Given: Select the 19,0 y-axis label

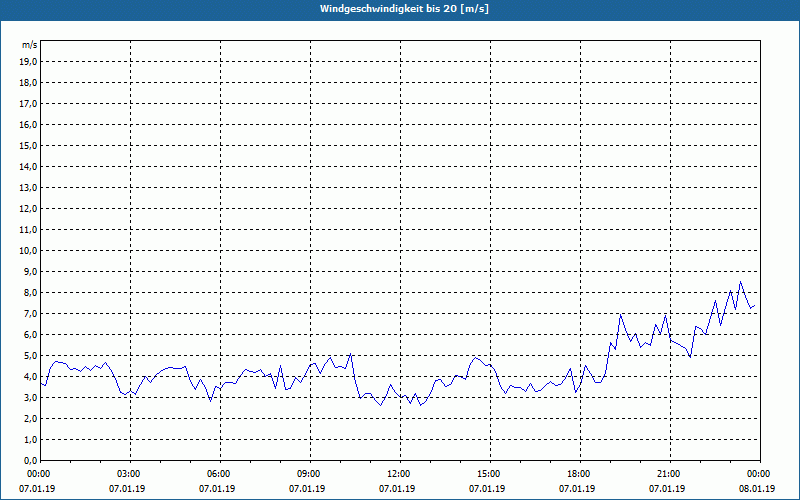Looking at the screenshot, I should pos(28,62).
